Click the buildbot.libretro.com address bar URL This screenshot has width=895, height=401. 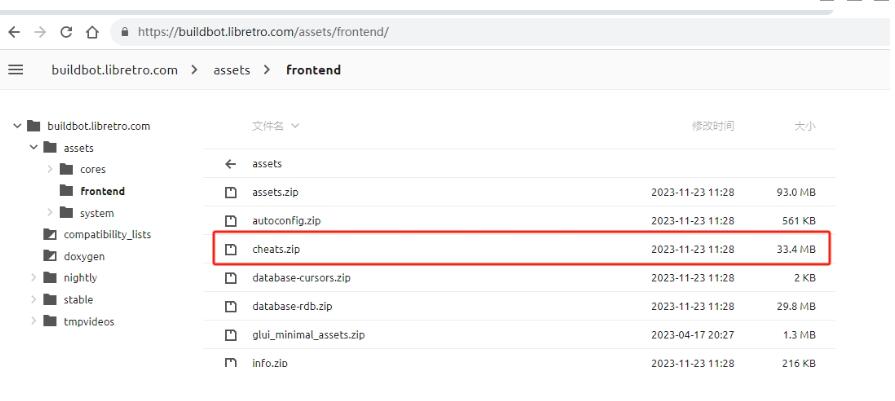pos(263,32)
